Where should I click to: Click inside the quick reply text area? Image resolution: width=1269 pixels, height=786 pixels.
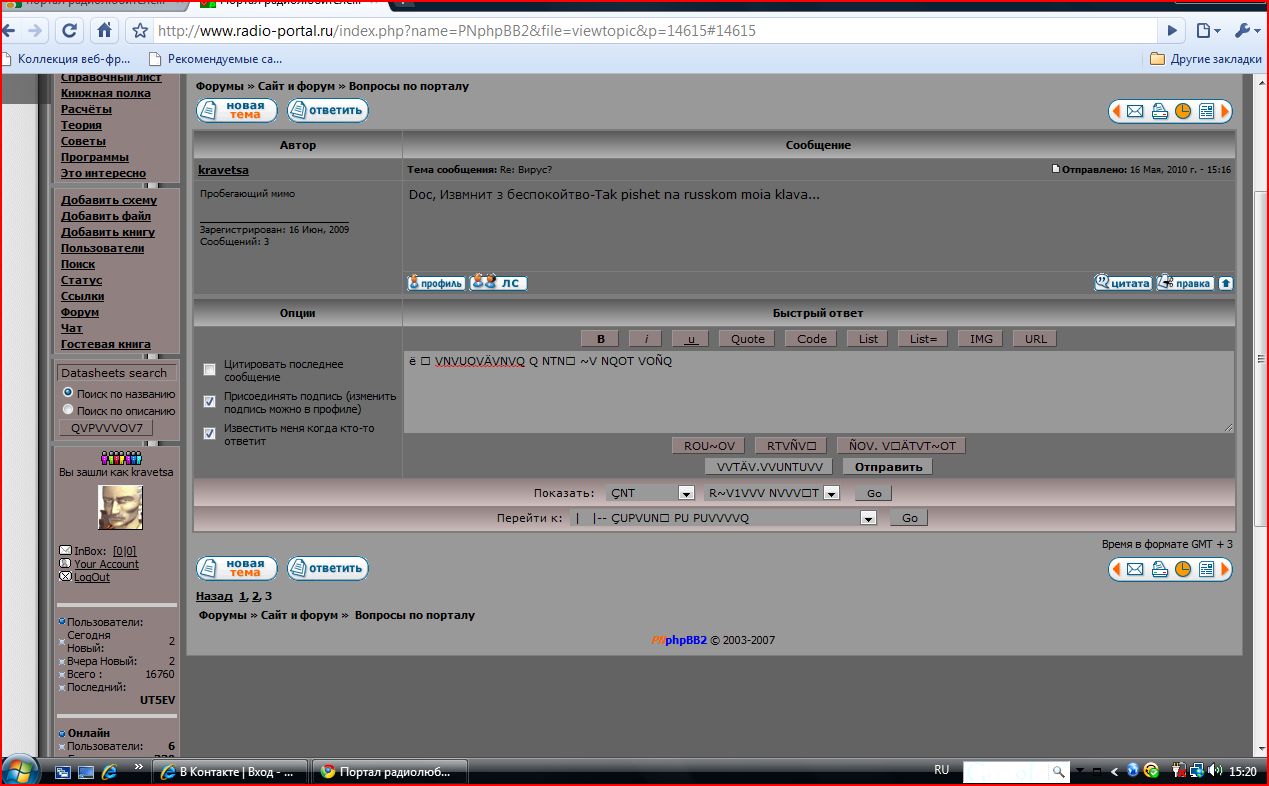point(818,395)
